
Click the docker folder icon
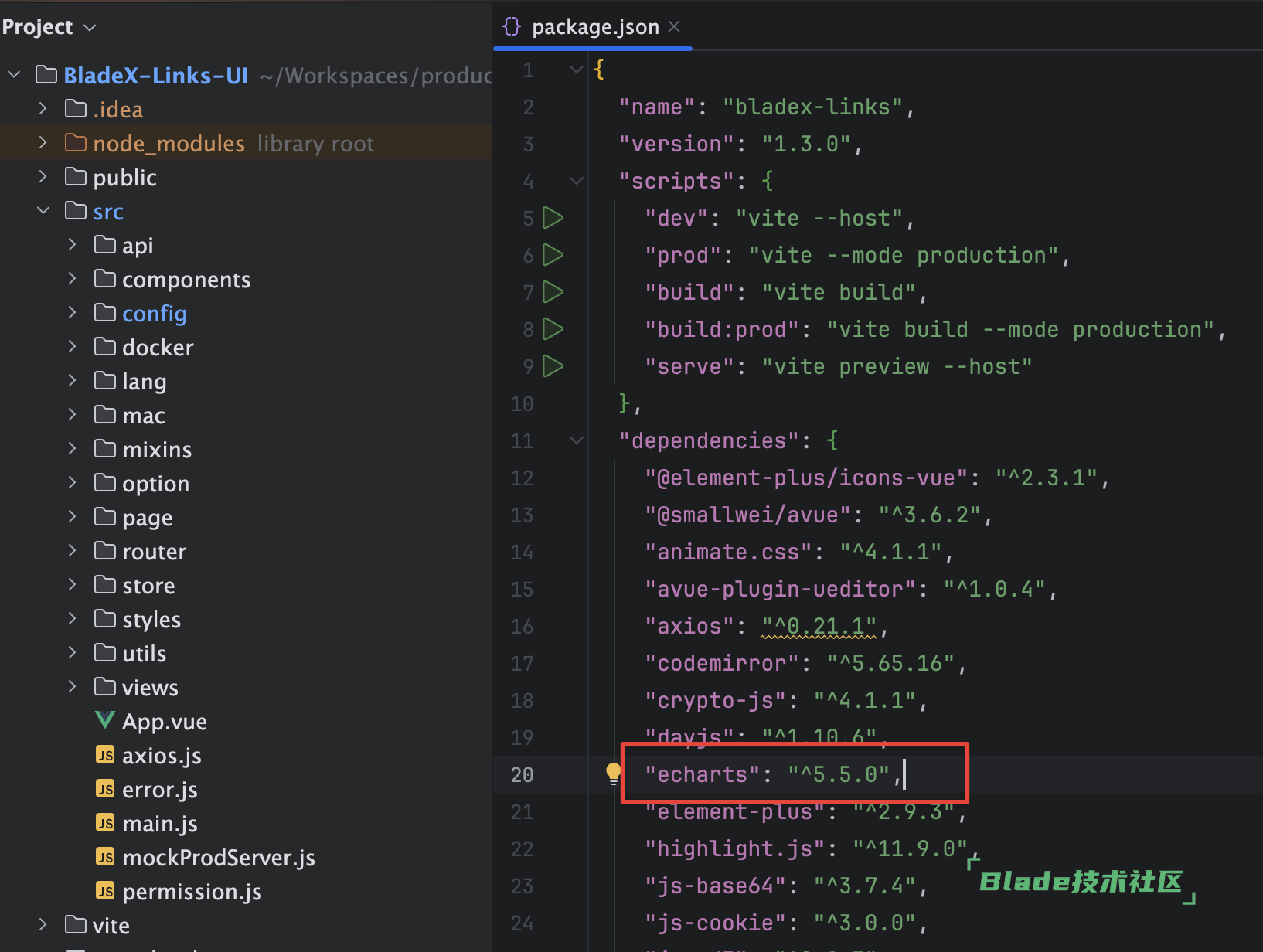105,347
